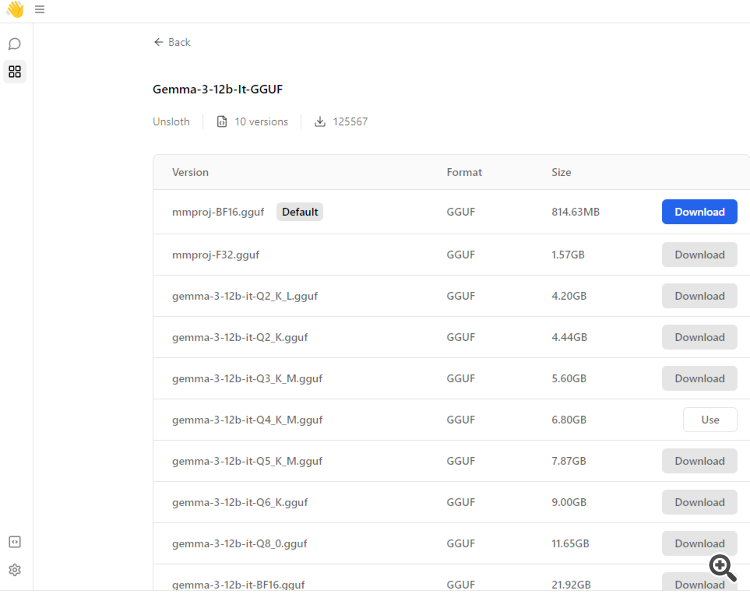Click the download count icon
This screenshot has width=750, height=594.
pos(320,122)
